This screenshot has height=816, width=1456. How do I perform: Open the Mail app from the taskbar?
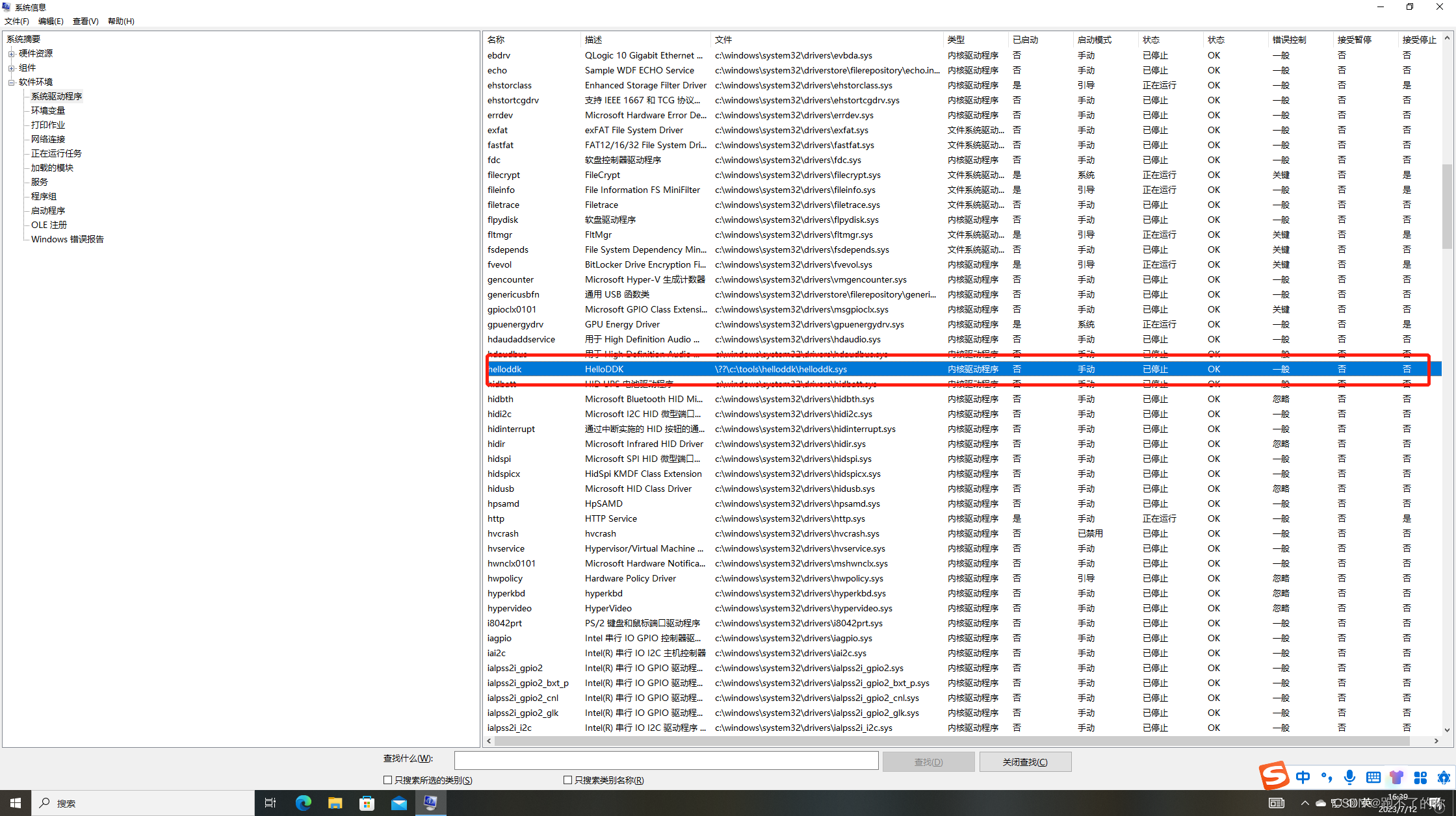click(x=398, y=803)
